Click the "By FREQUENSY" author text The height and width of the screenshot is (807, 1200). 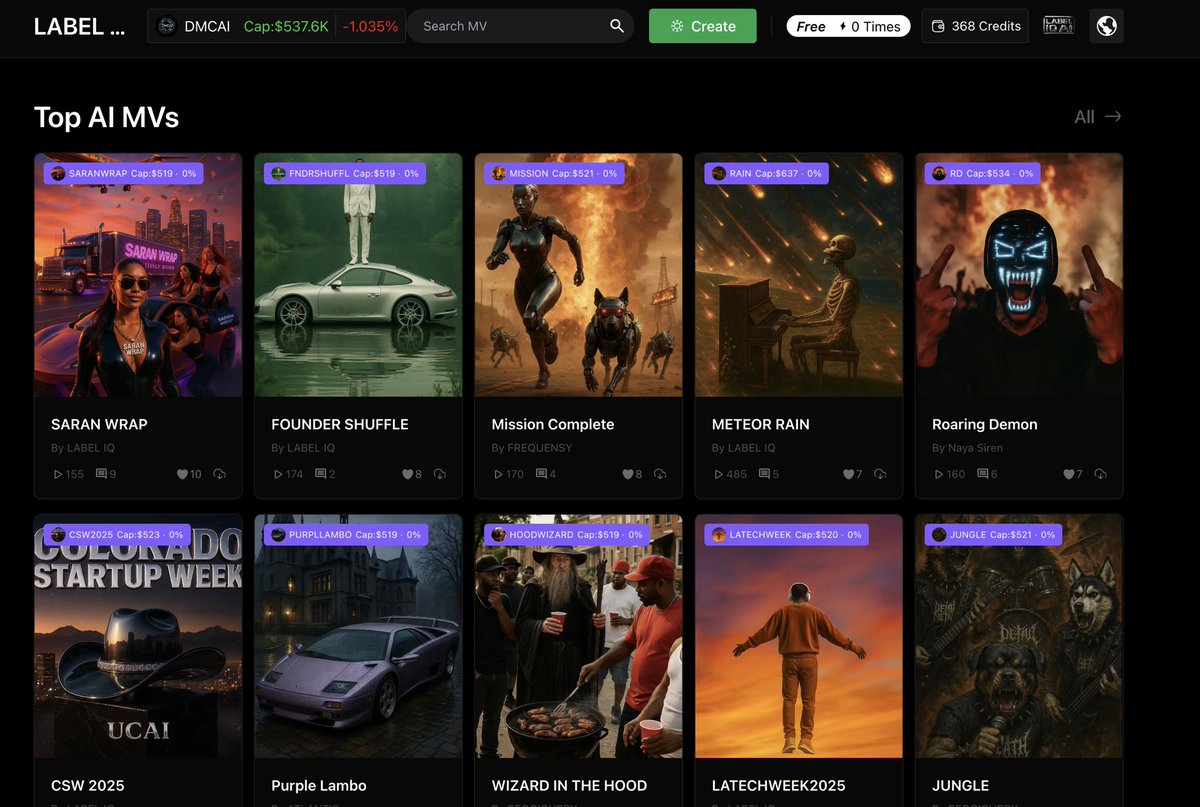point(532,448)
